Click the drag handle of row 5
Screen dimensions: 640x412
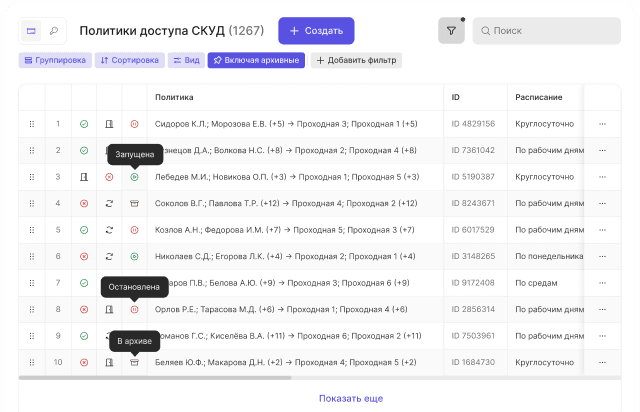[x=32, y=230]
